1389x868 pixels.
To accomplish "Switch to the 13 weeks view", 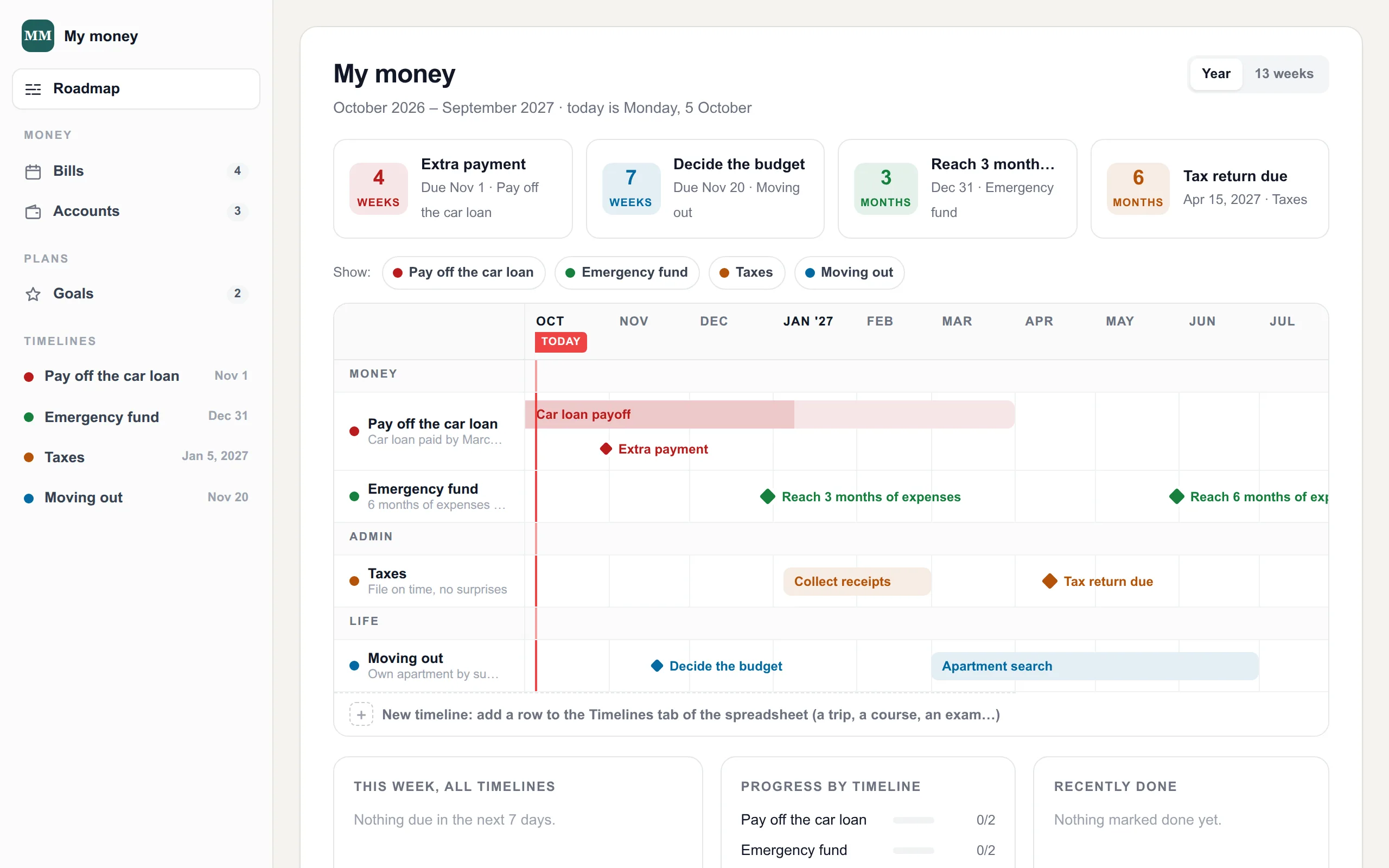I will (1284, 74).
